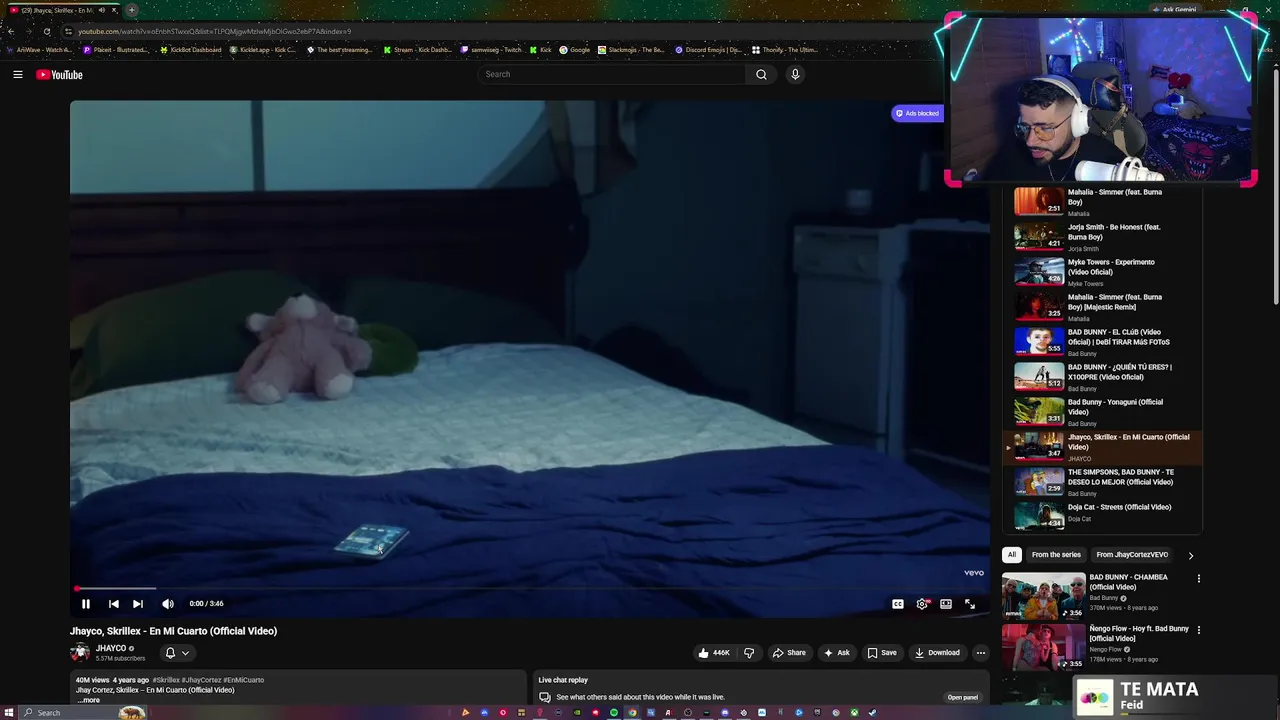Enter full screen mode
1280x720 pixels.
click(x=970, y=604)
